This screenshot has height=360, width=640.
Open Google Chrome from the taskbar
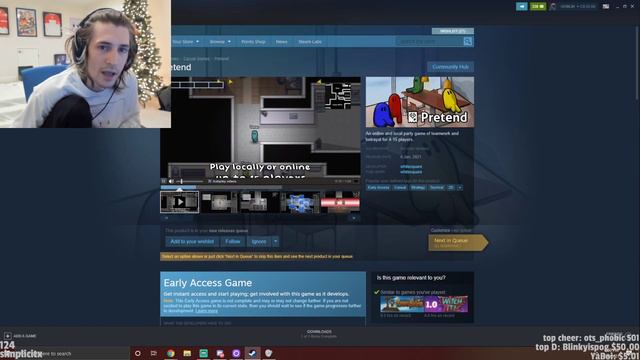(171, 353)
